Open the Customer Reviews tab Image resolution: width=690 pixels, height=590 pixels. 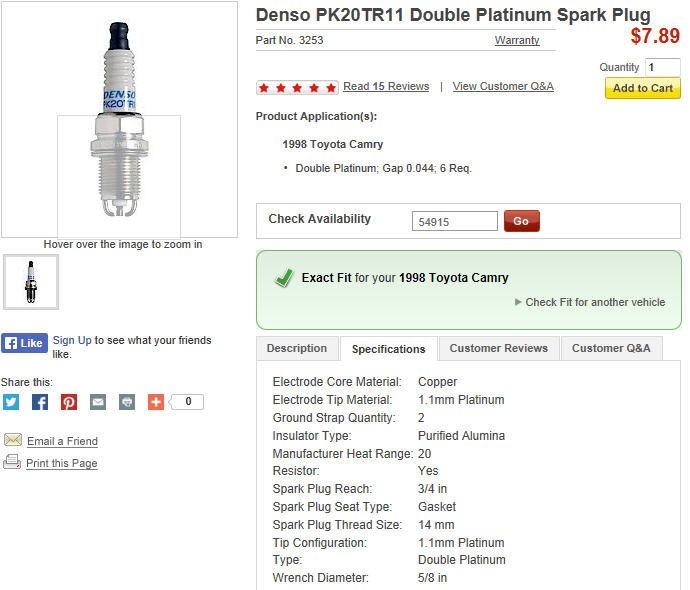point(498,348)
